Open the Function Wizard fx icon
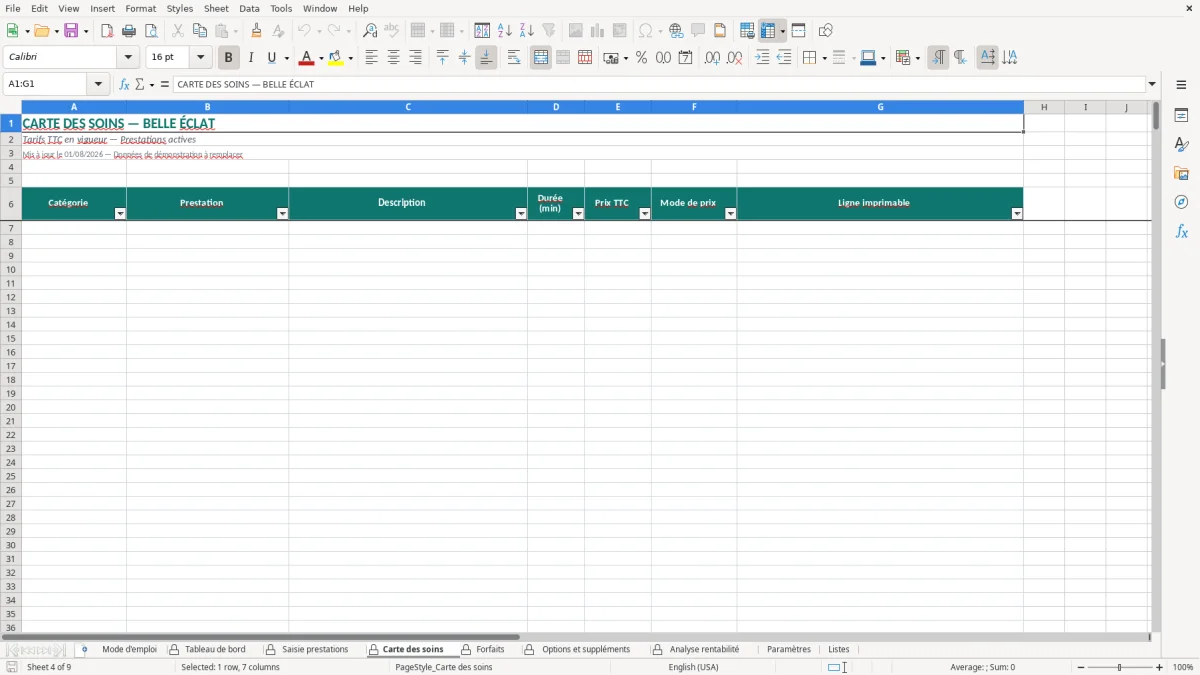Screen dimensions: 1200x675 point(124,85)
